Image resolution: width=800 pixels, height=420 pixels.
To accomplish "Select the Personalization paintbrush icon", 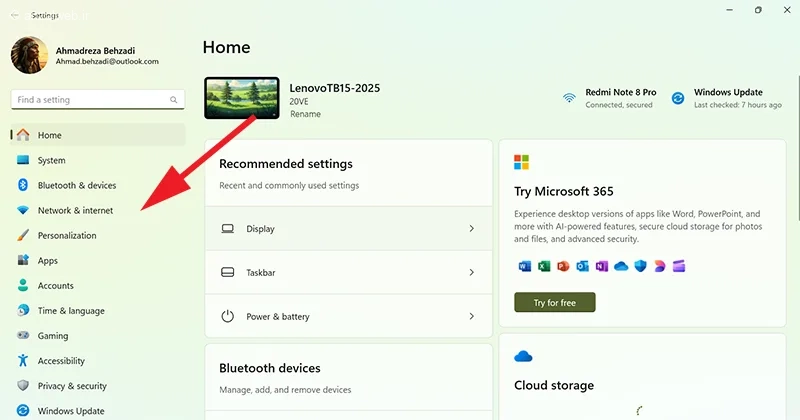I will 23,236.
